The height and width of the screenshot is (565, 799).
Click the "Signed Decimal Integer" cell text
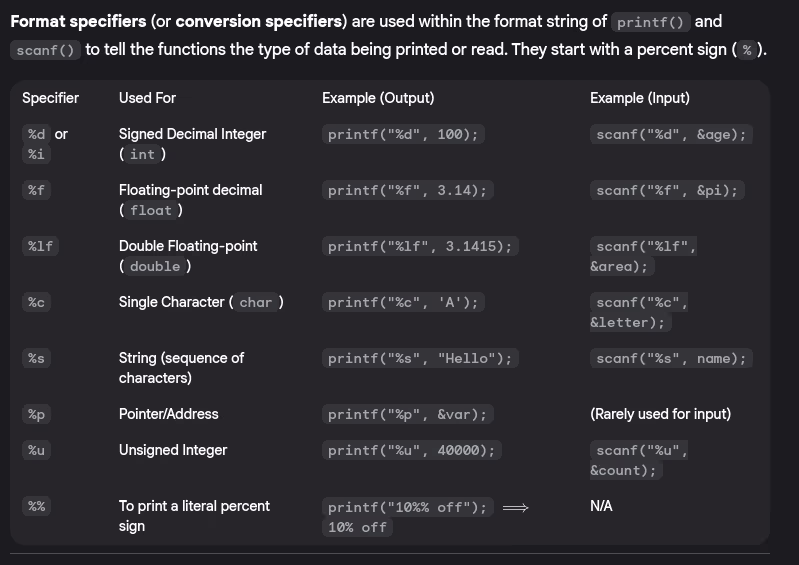pos(192,134)
